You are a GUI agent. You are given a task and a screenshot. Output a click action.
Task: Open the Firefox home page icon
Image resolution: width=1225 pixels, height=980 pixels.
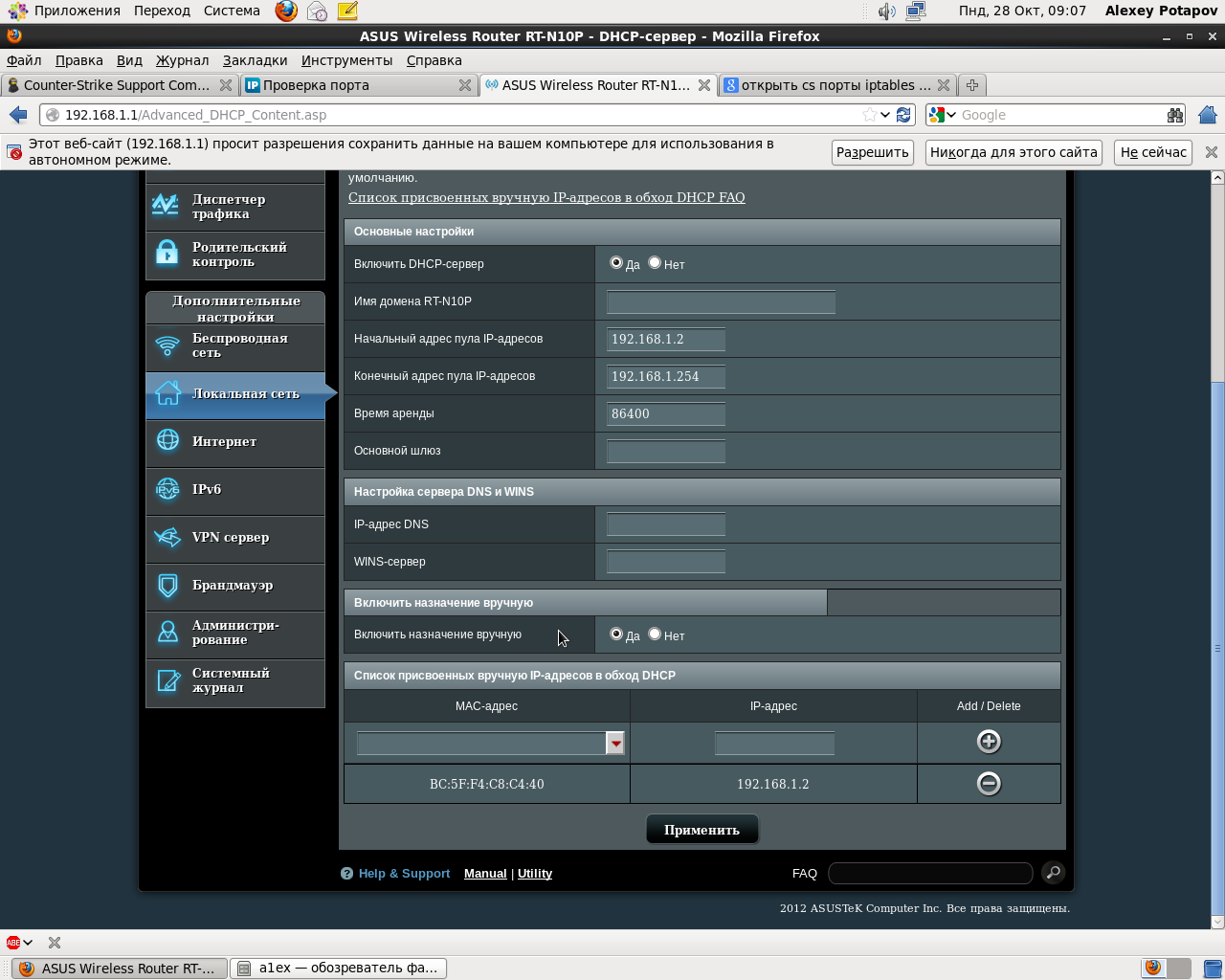coord(1208,115)
